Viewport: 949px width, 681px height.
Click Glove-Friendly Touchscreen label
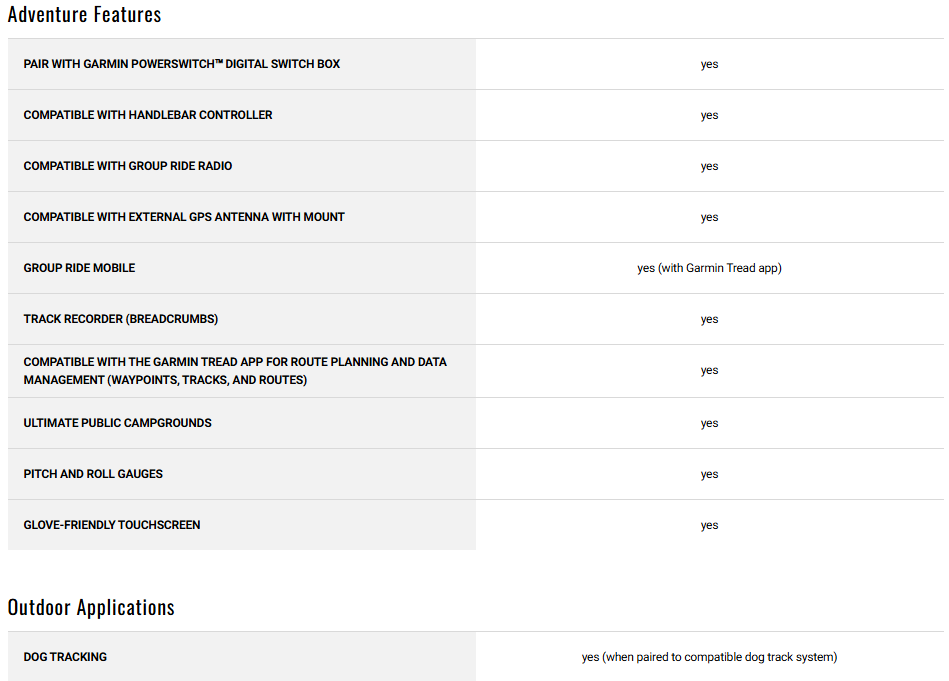(112, 525)
